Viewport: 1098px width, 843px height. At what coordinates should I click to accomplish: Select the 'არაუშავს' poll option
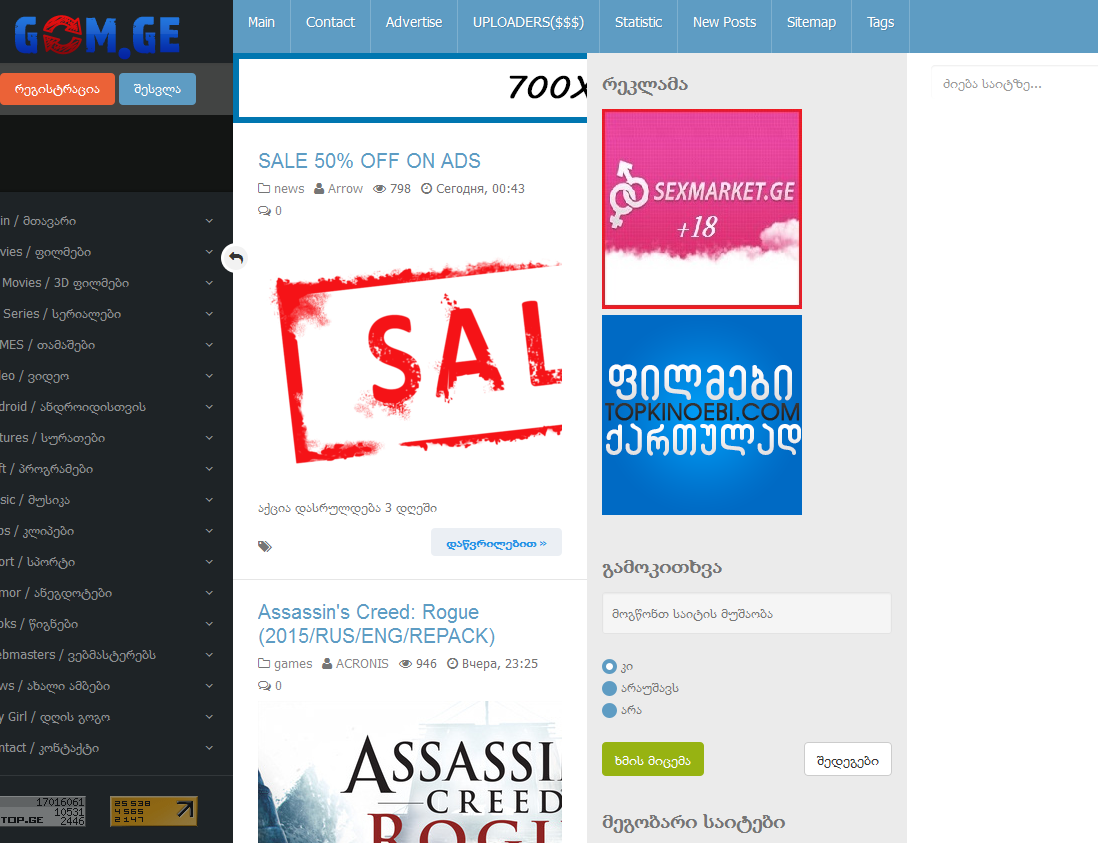609,688
